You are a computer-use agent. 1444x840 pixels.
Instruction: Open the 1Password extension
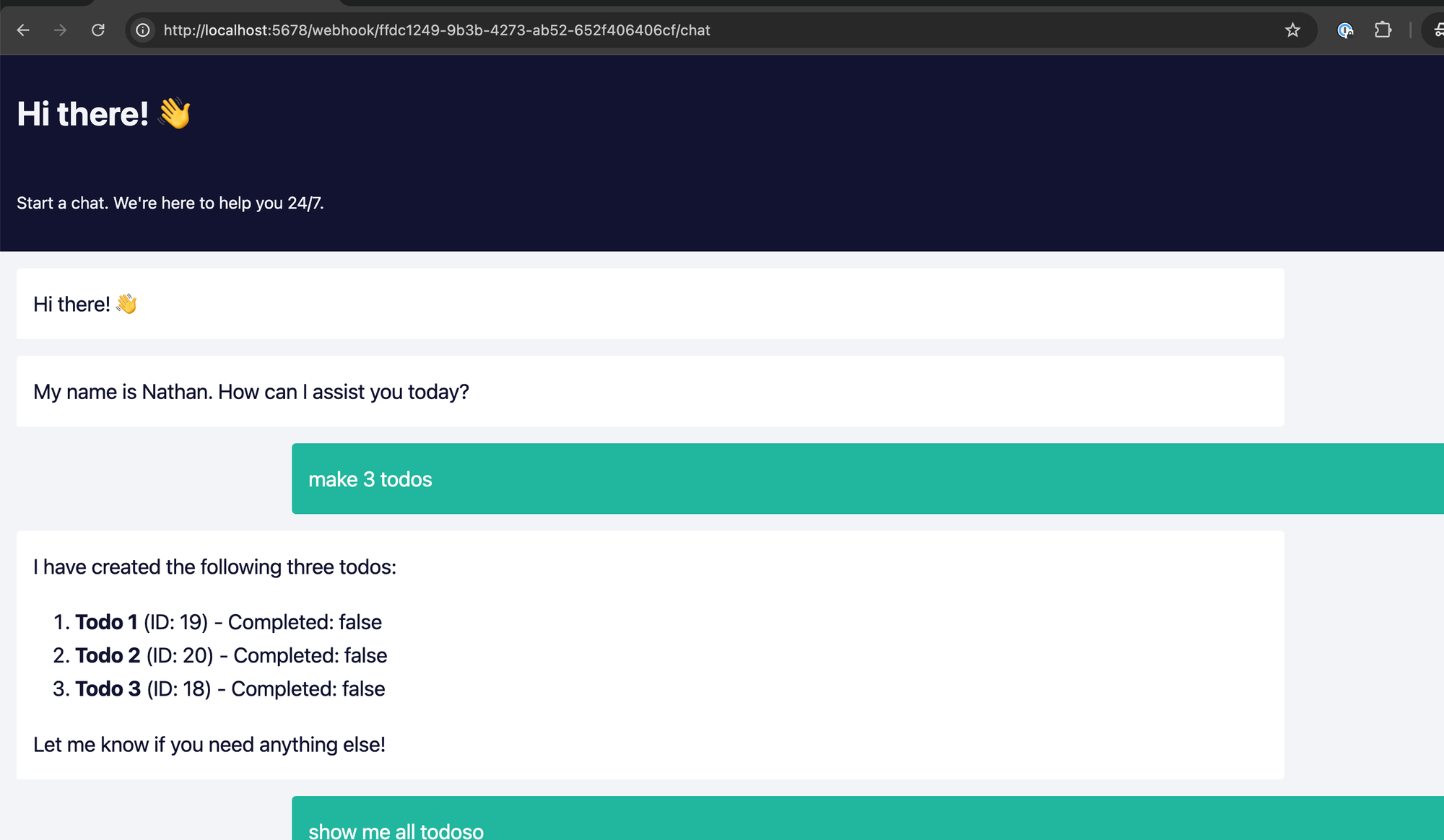(1345, 30)
